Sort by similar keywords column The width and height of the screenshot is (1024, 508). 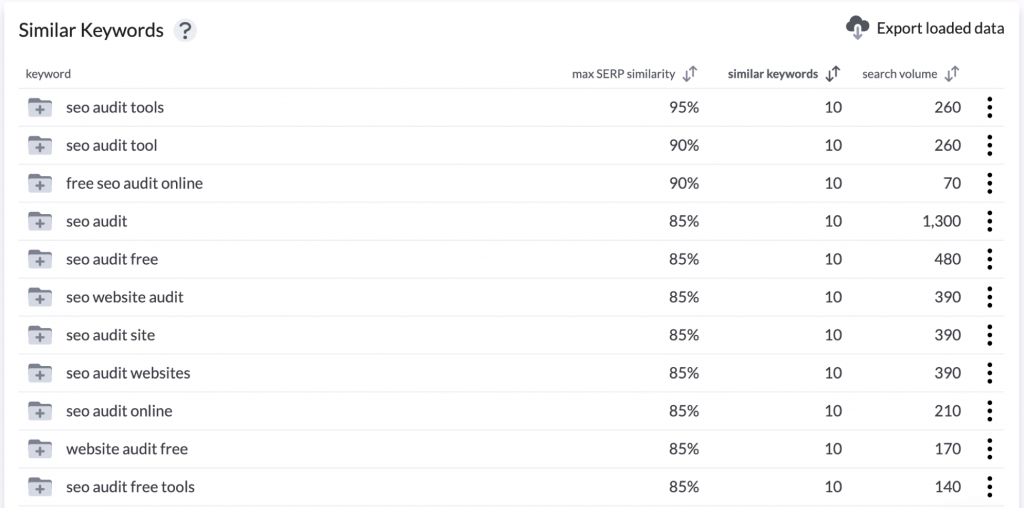833,74
